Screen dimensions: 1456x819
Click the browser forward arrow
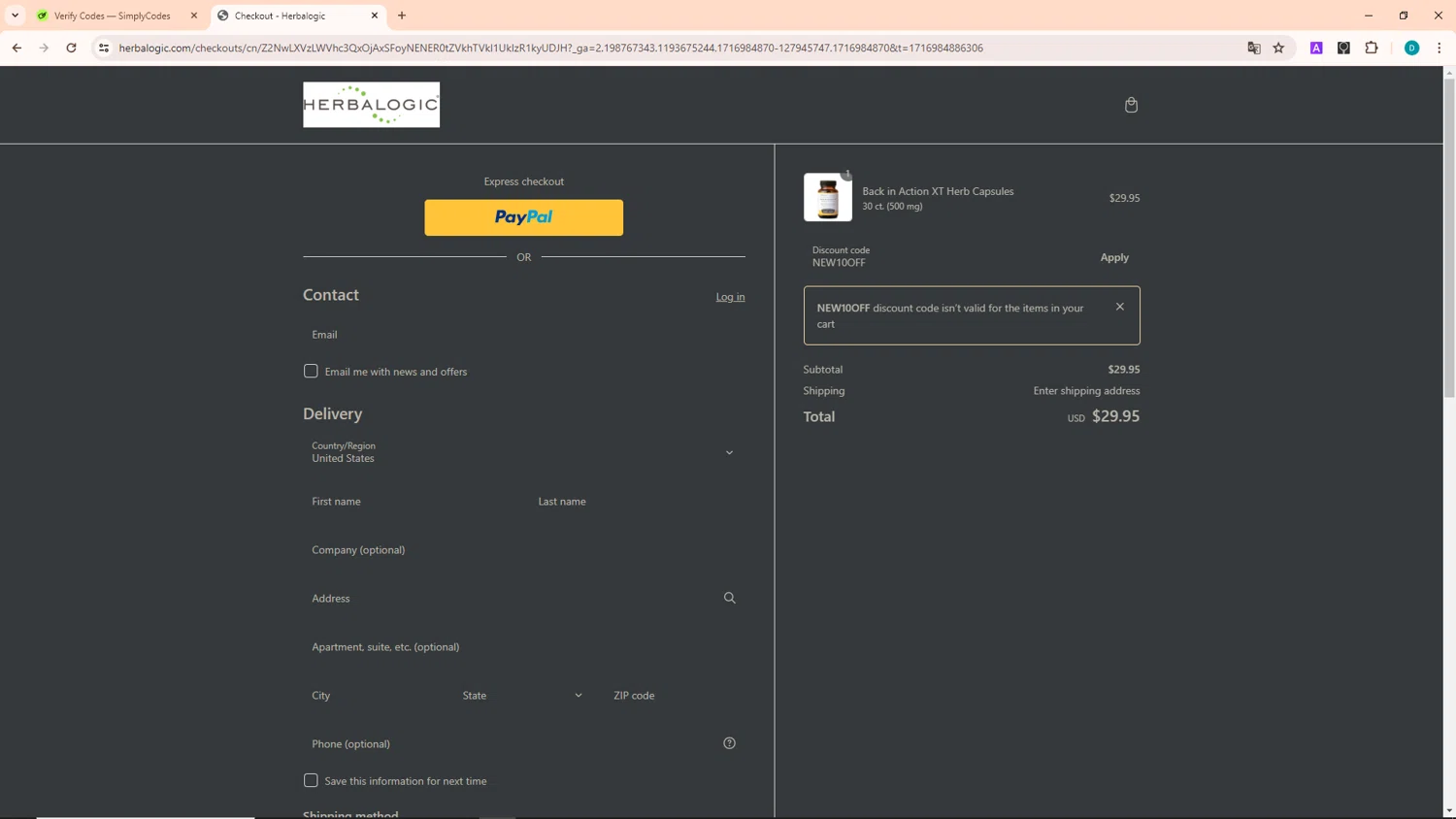pyautogui.click(x=44, y=48)
